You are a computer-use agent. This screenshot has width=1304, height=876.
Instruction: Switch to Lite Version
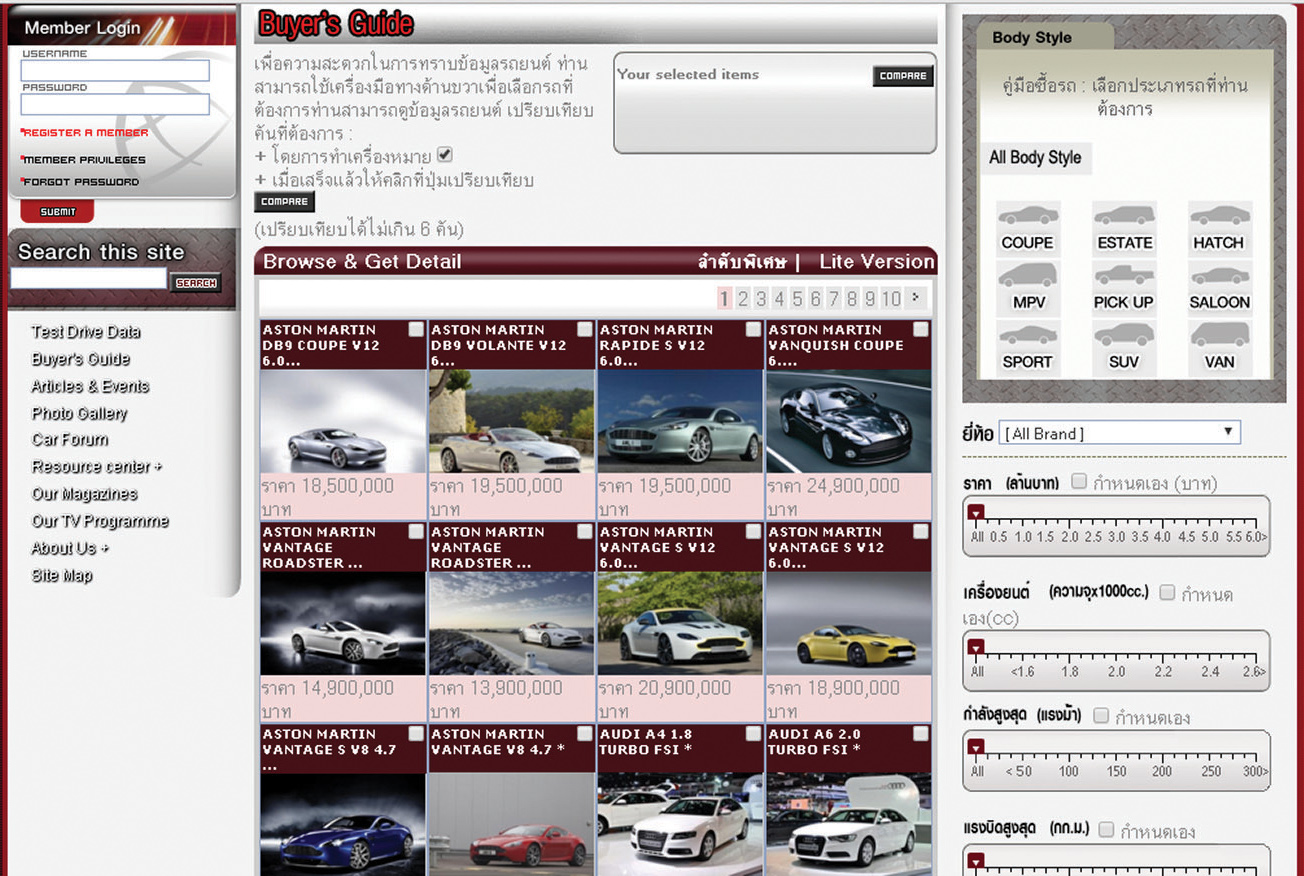click(x=877, y=262)
